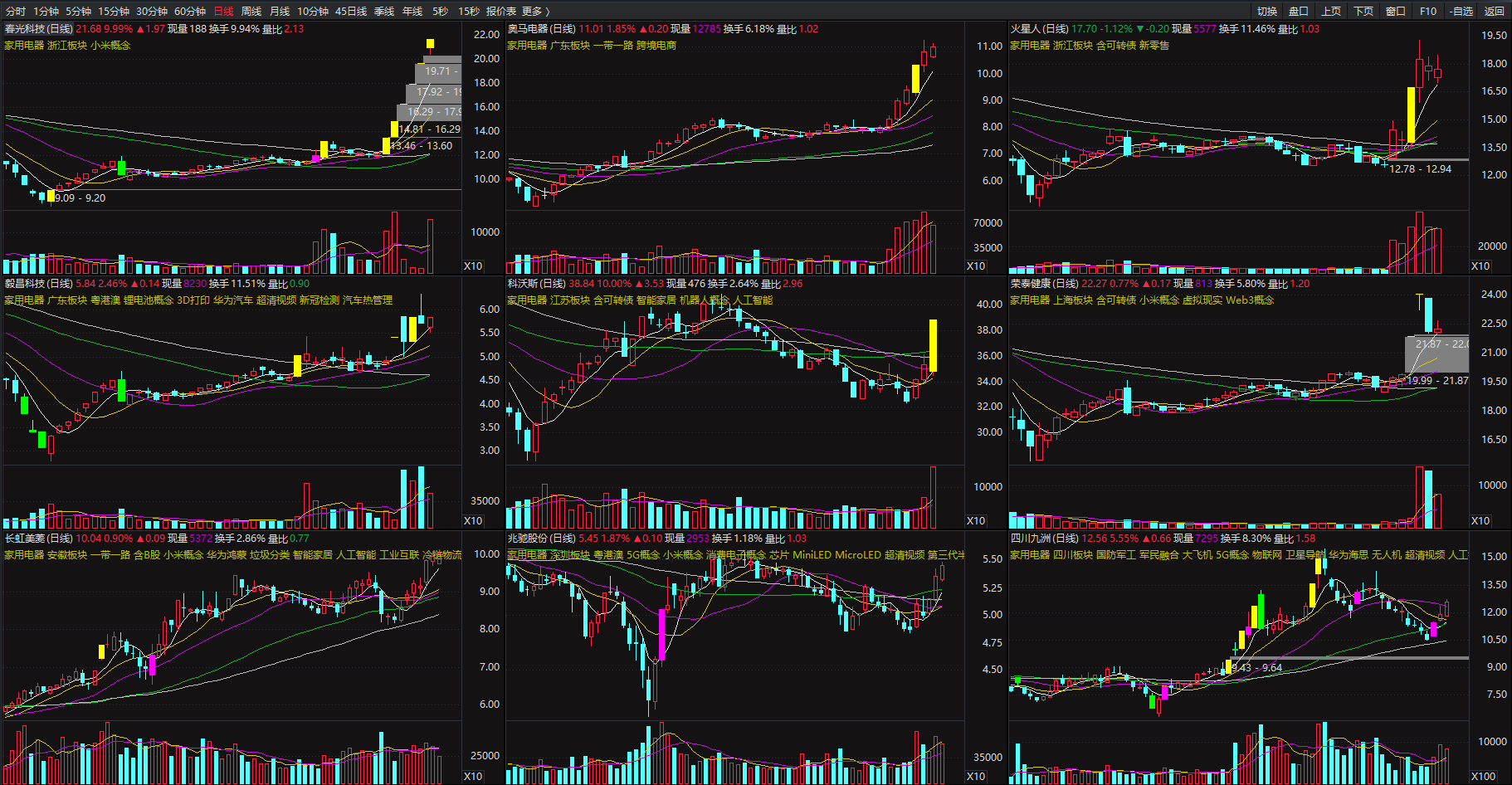Expand the 更多 periods list
The height and width of the screenshot is (785, 1512).
tap(535, 11)
